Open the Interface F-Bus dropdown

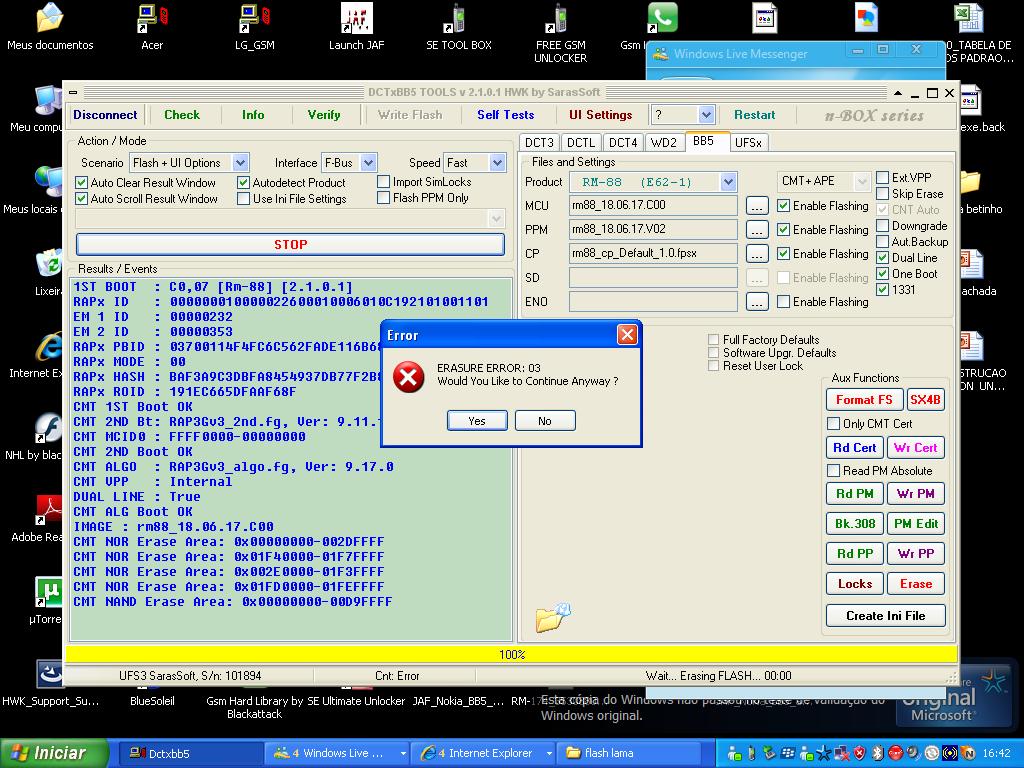[368, 163]
